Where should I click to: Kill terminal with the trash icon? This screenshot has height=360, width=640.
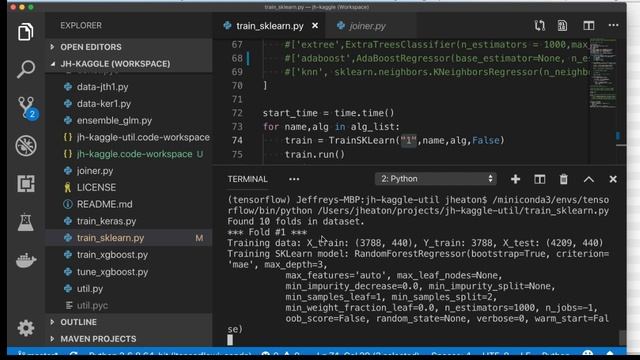[x=564, y=179]
